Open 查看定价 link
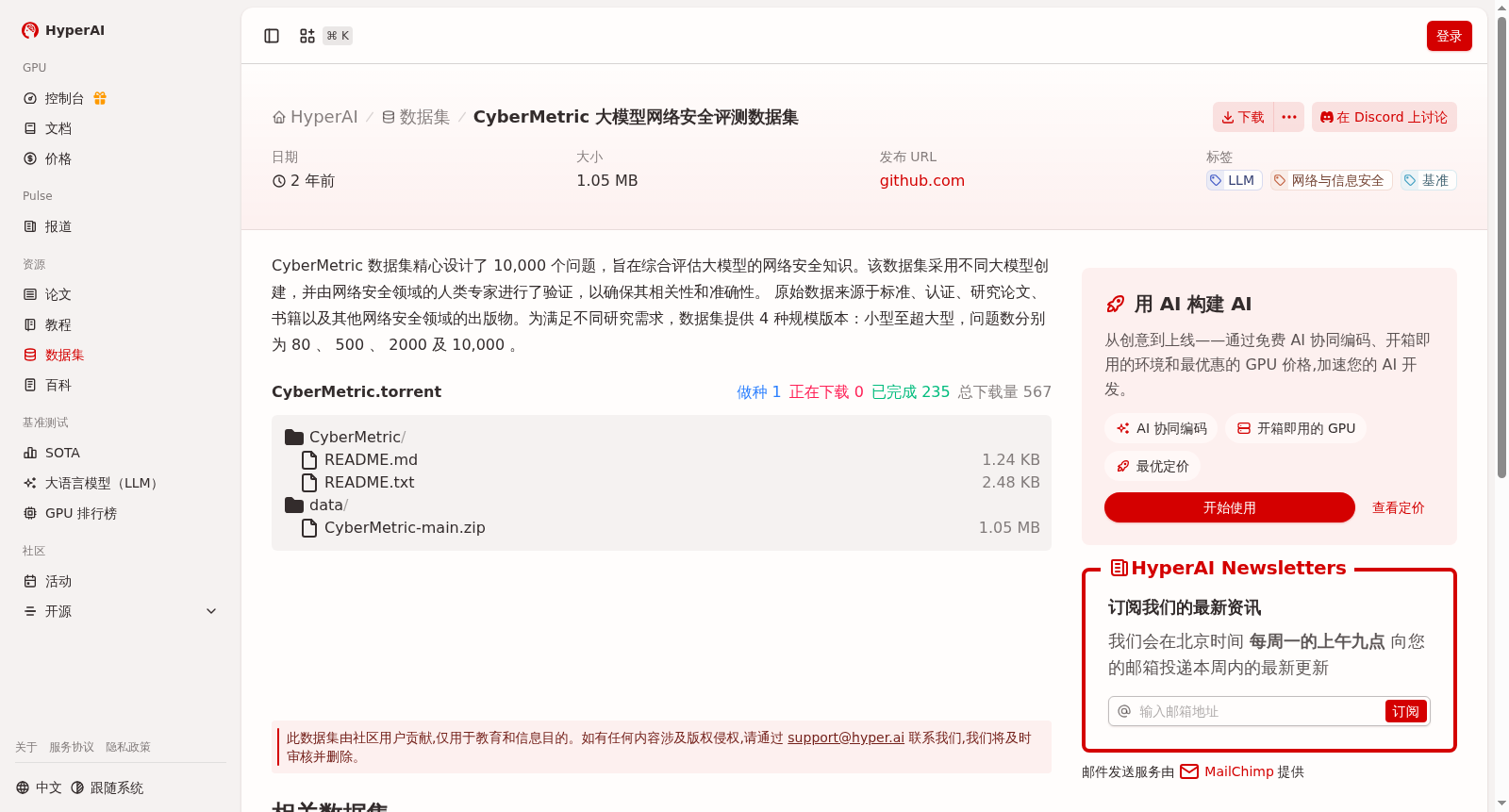1509x812 pixels. pyautogui.click(x=1399, y=507)
